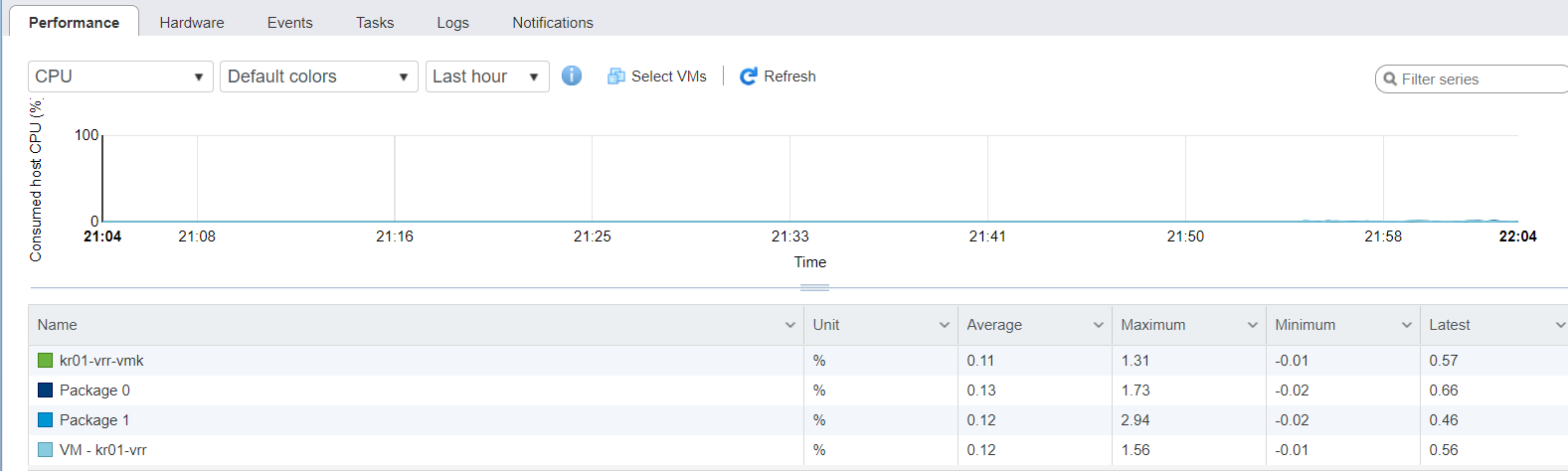This screenshot has height=471, width=1568.
Task: Click inside the Filter series field
Action: pos(1472,79)
